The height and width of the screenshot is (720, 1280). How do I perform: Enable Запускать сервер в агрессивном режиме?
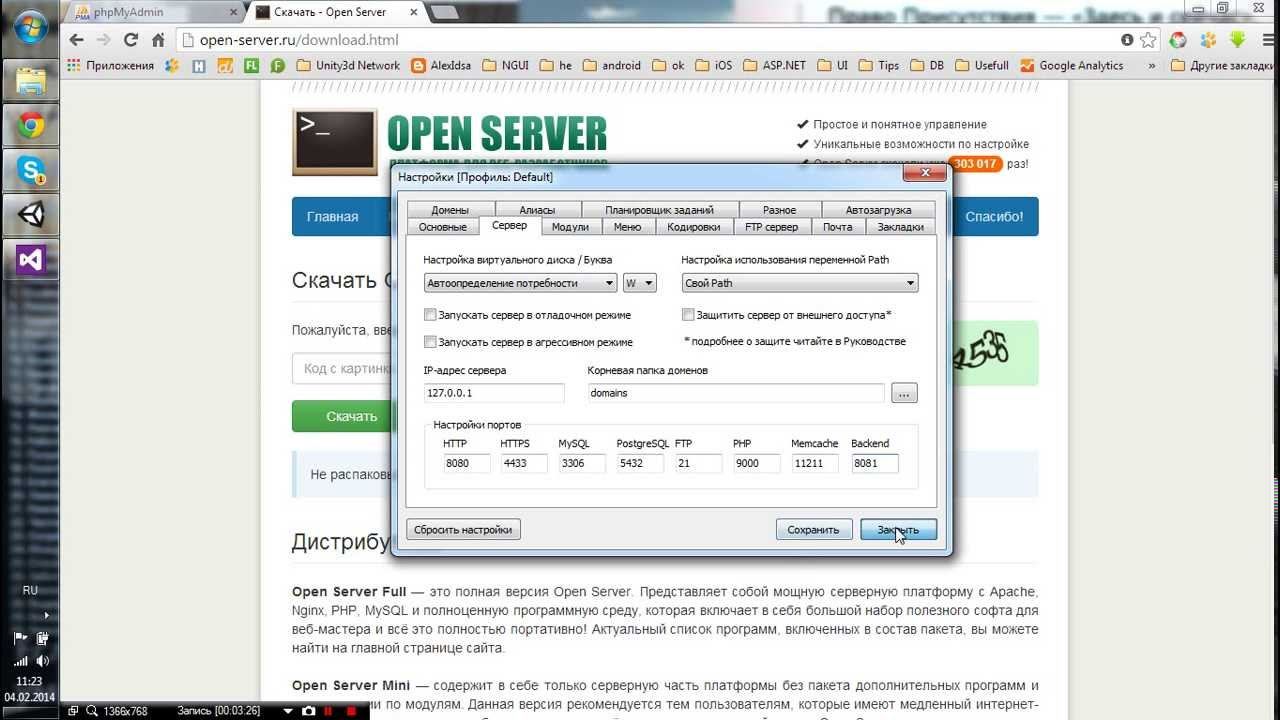[x=430, y=342]
